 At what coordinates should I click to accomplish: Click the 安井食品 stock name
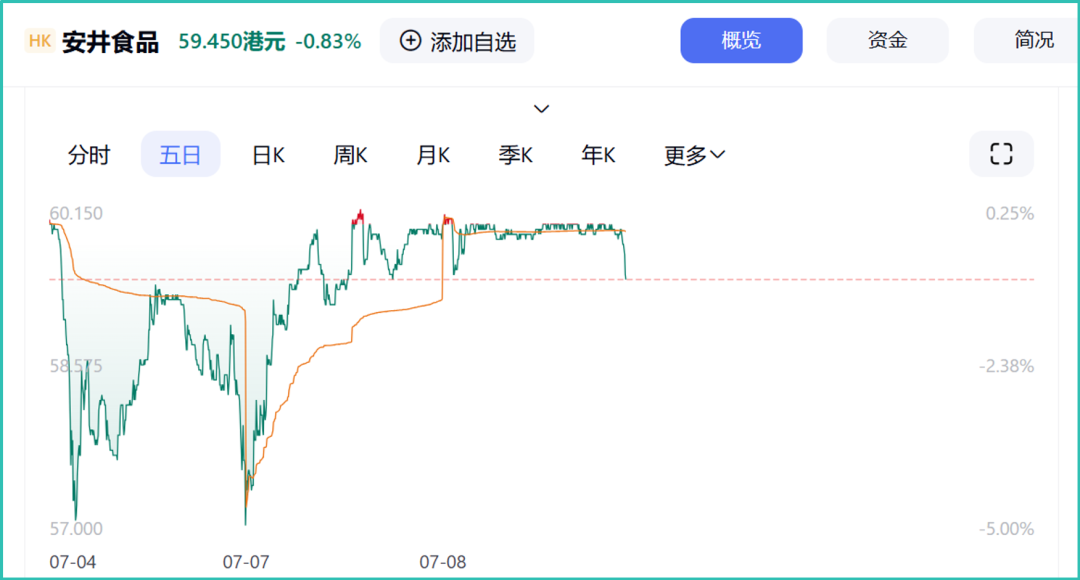[110, 42]
